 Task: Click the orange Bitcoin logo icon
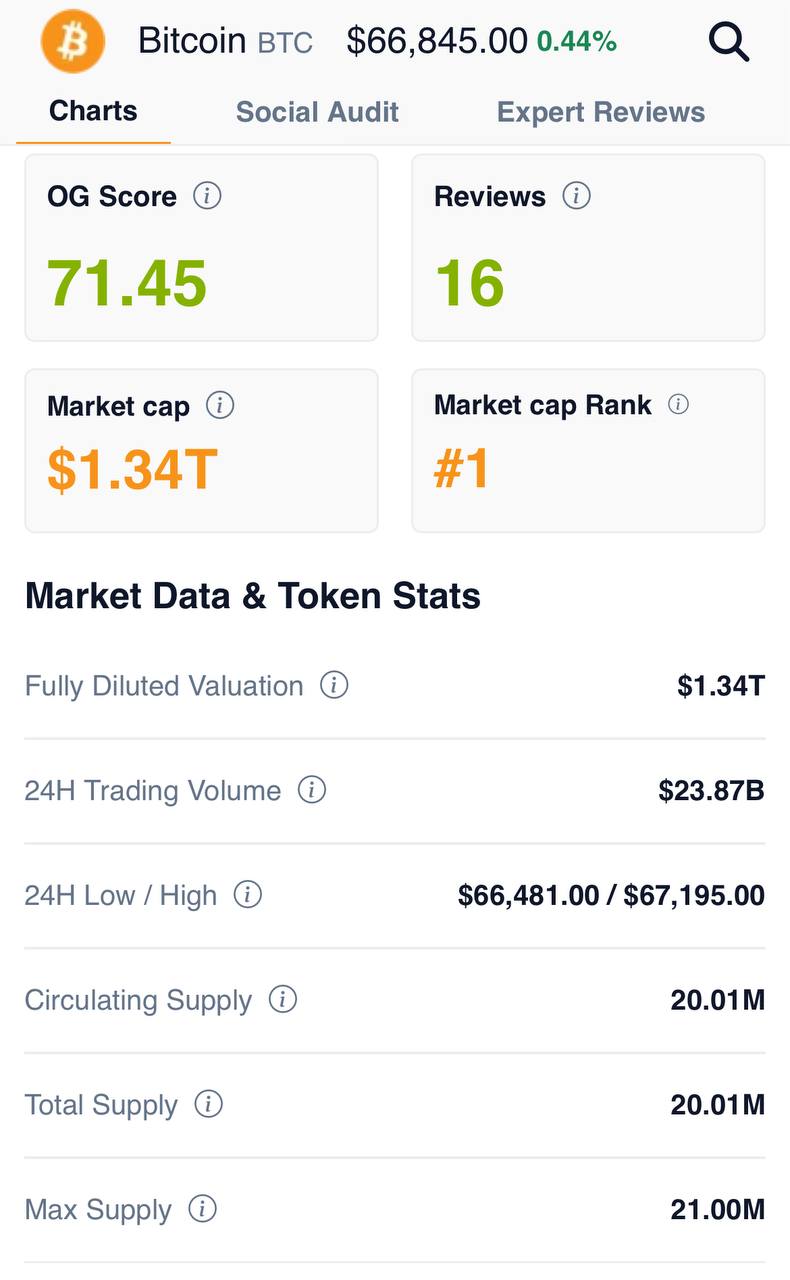pyautogui.click(x=72, y=41)
